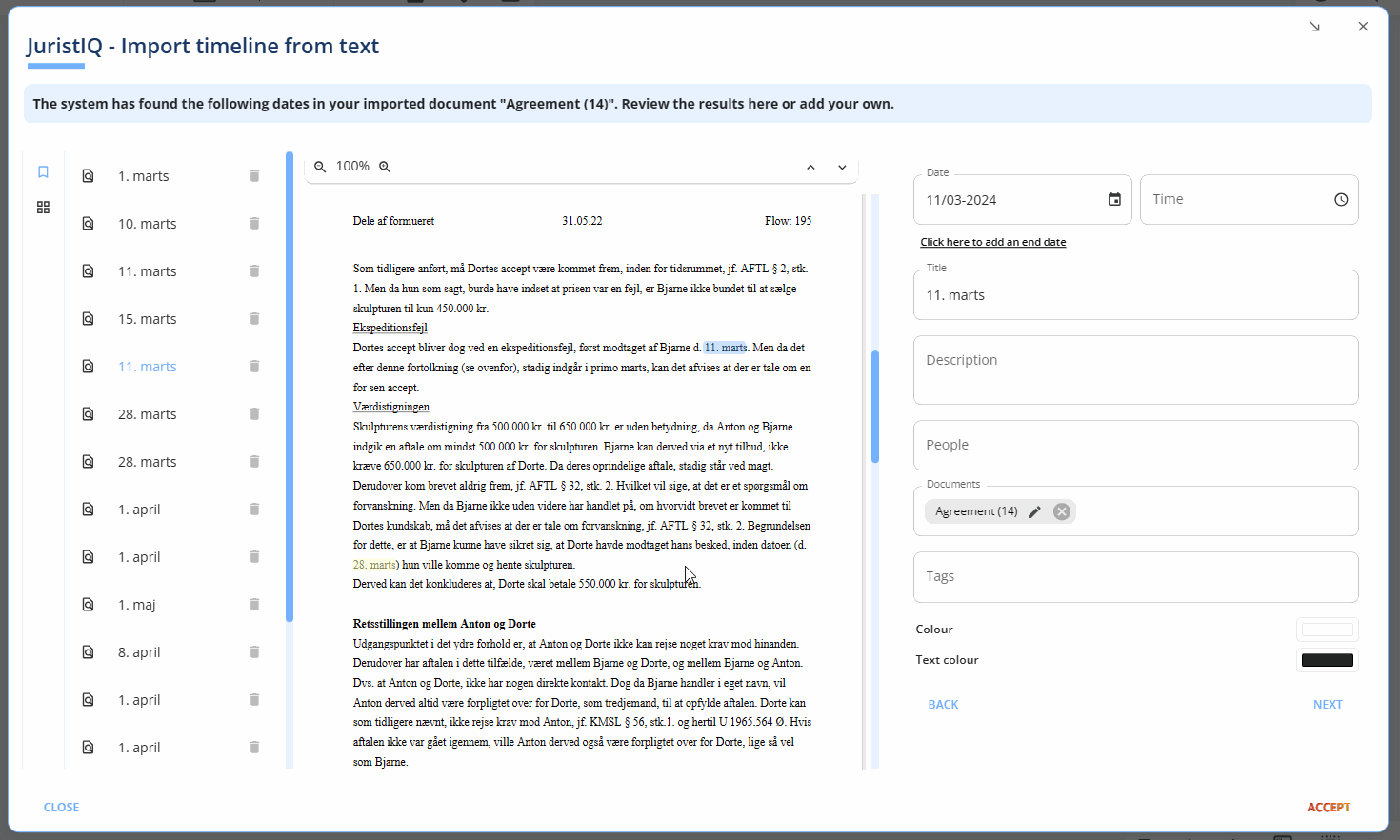Delete the 15. marts entry with trash icon

point(254,319)
